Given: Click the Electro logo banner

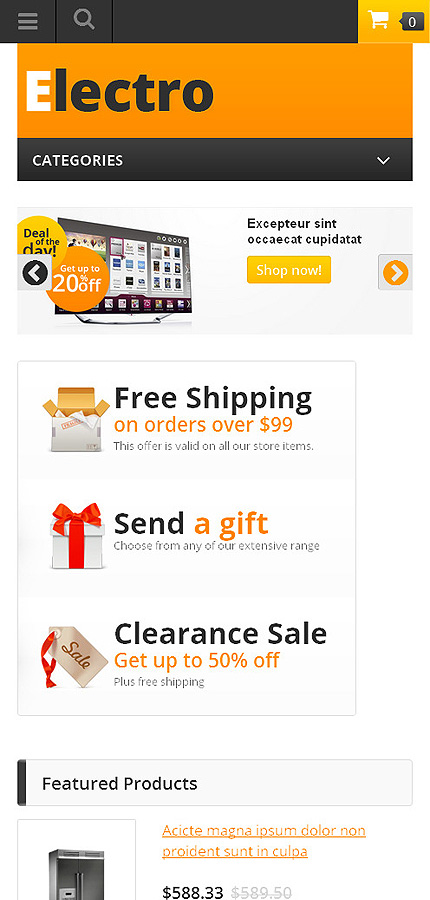Looking at the screenshot, I should pyautogui.click(x=215, y=91).
